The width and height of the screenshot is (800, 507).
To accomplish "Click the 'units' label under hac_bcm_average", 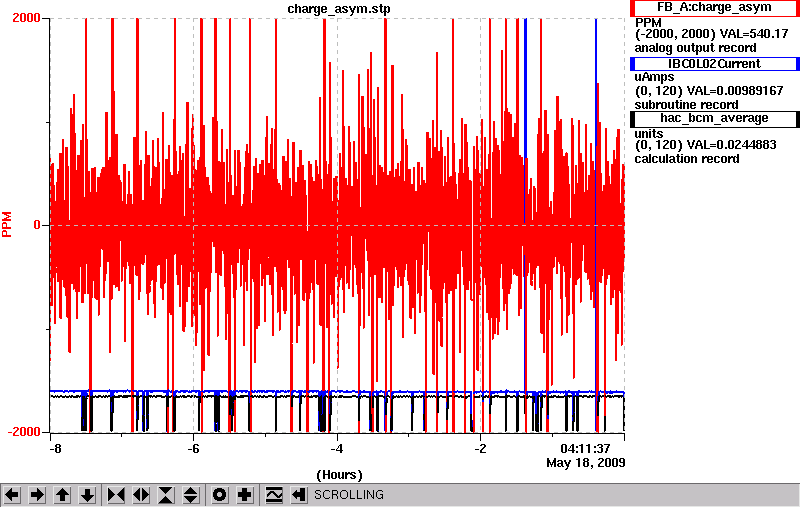I will (648, 134).
